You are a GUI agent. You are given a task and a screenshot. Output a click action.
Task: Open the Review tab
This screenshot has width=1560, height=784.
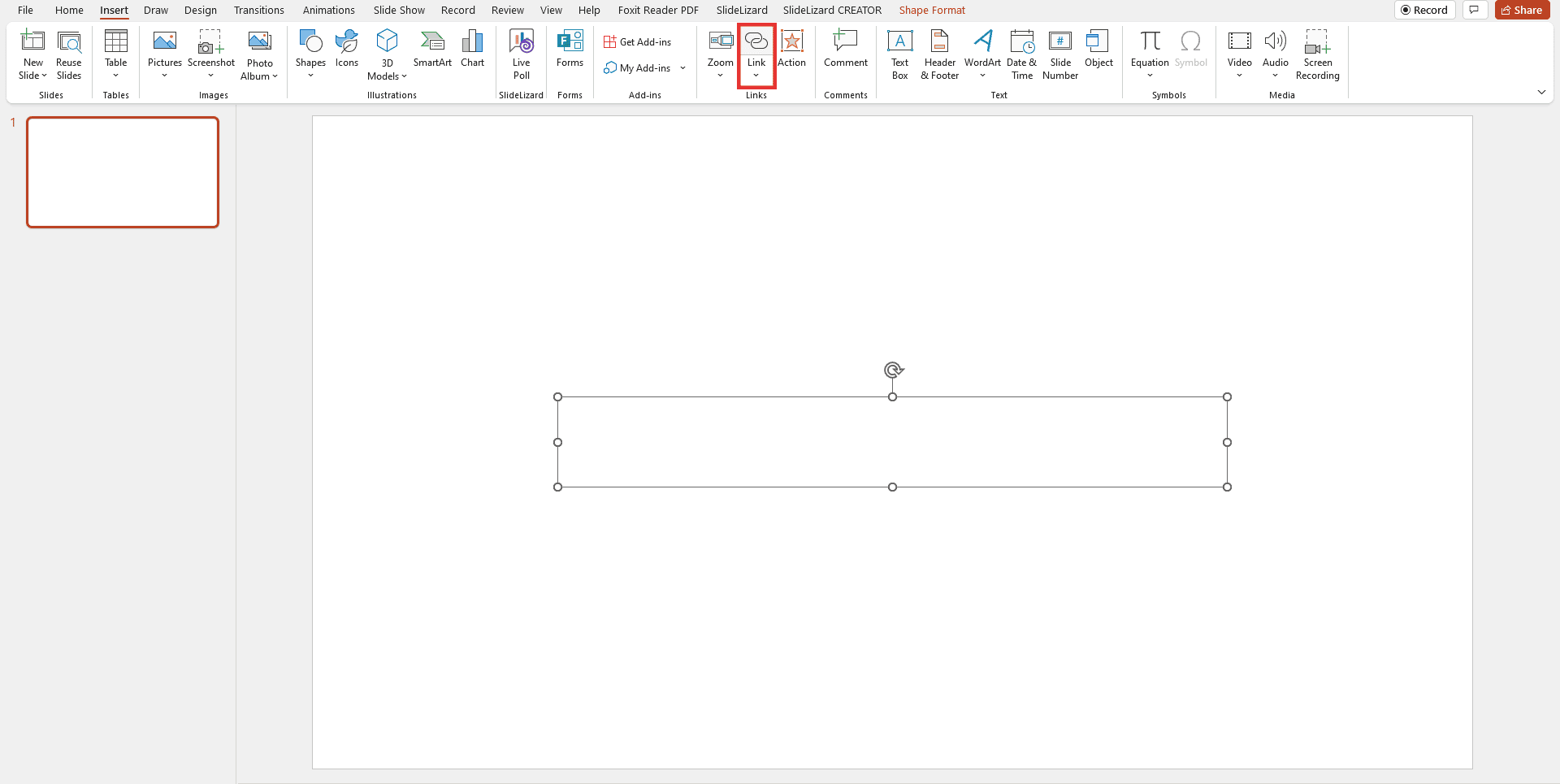[x=508, y=11]
